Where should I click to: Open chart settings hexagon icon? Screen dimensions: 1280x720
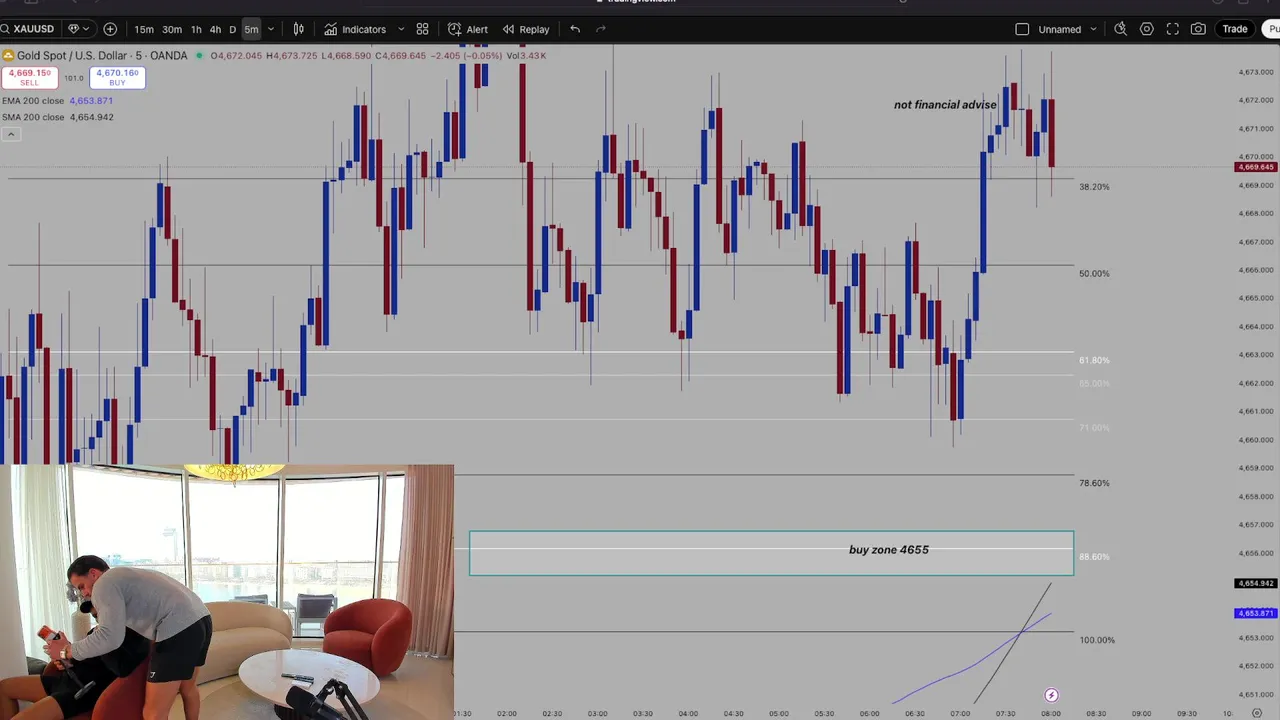point(1147,29)
